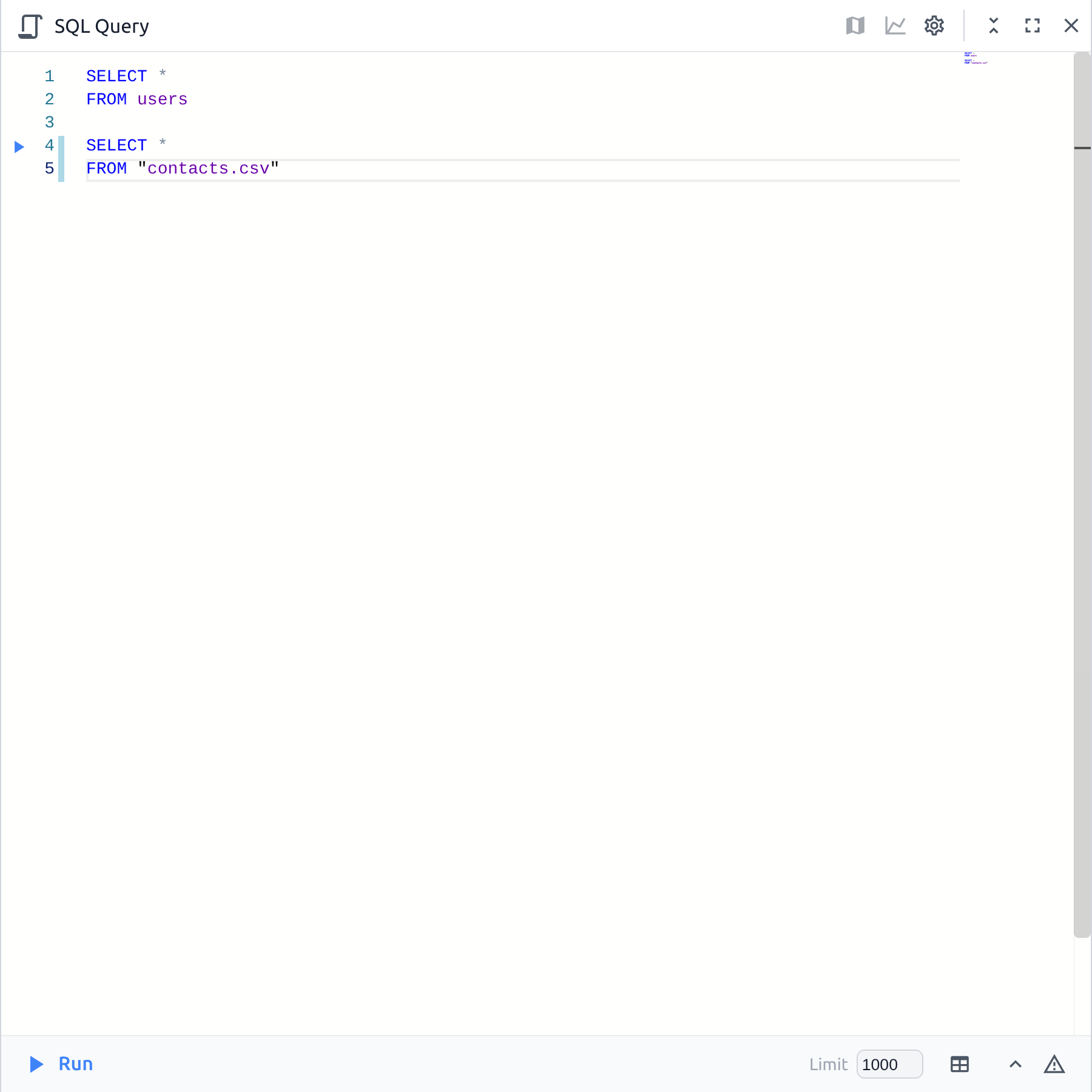Open the line chart icon
Screen dimensions: 1092x1092
[x=895, y=25]
